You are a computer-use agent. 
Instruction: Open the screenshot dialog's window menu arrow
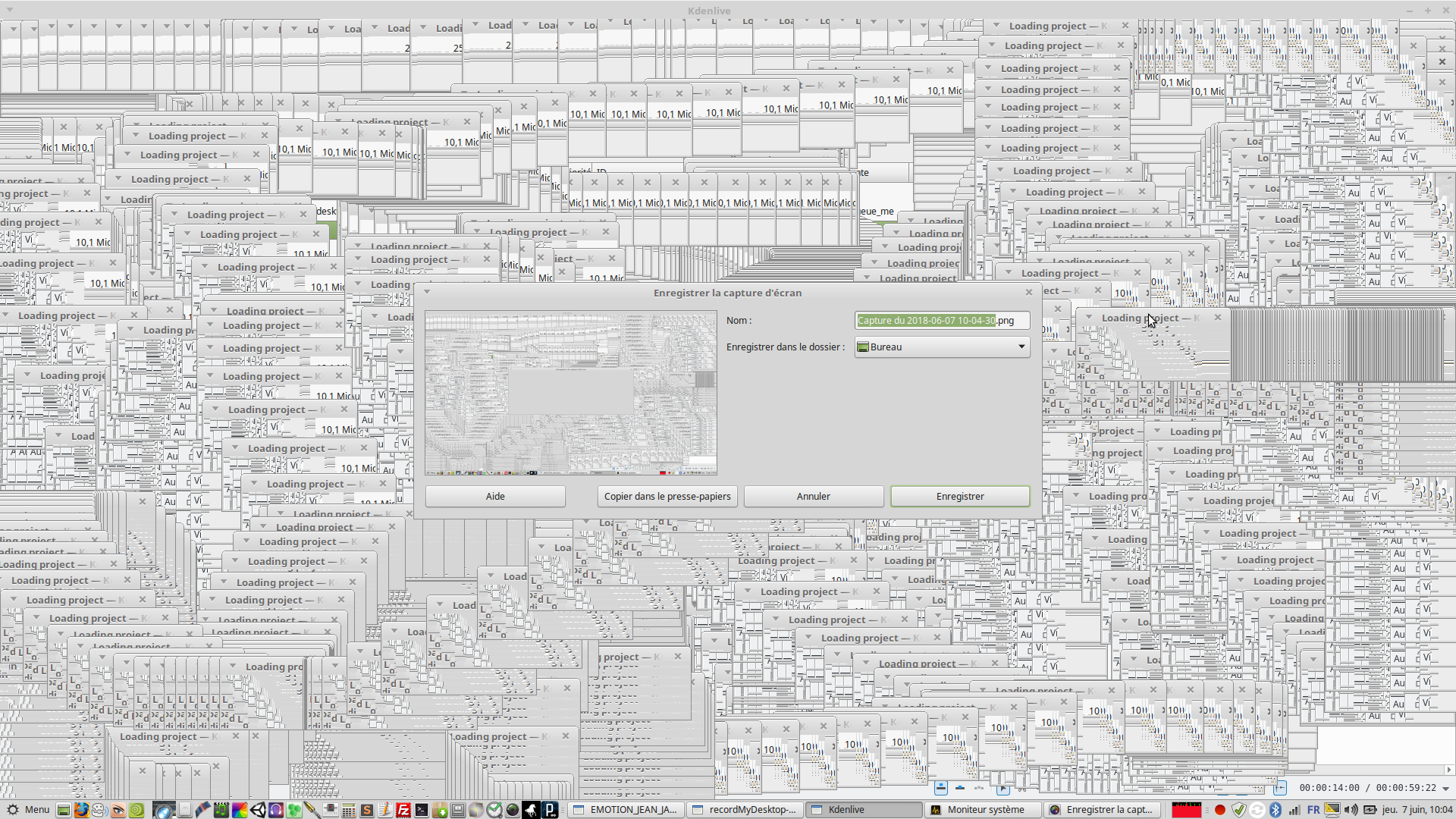click(427, 292)
